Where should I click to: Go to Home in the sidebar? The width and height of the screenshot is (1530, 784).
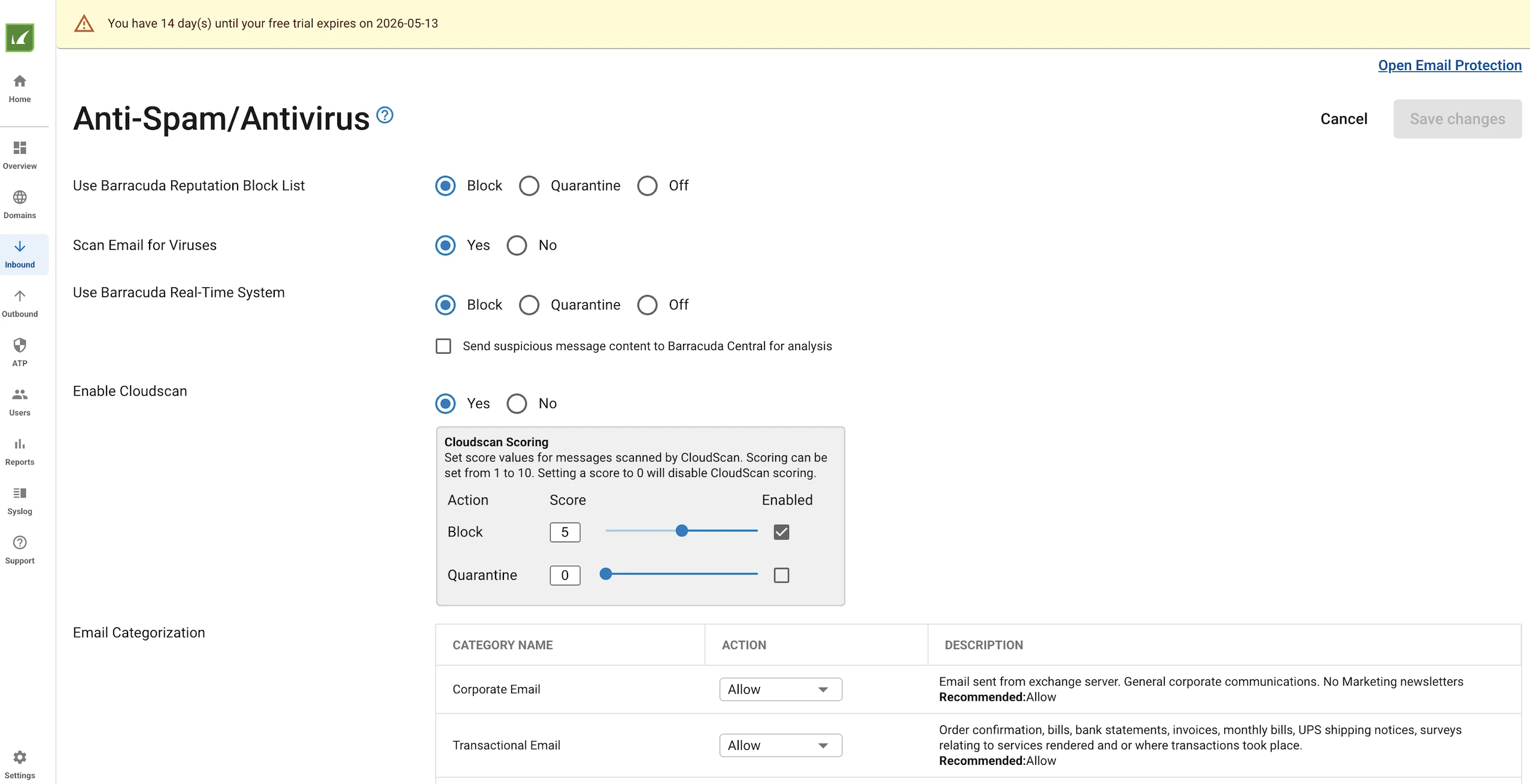[20, 89]
